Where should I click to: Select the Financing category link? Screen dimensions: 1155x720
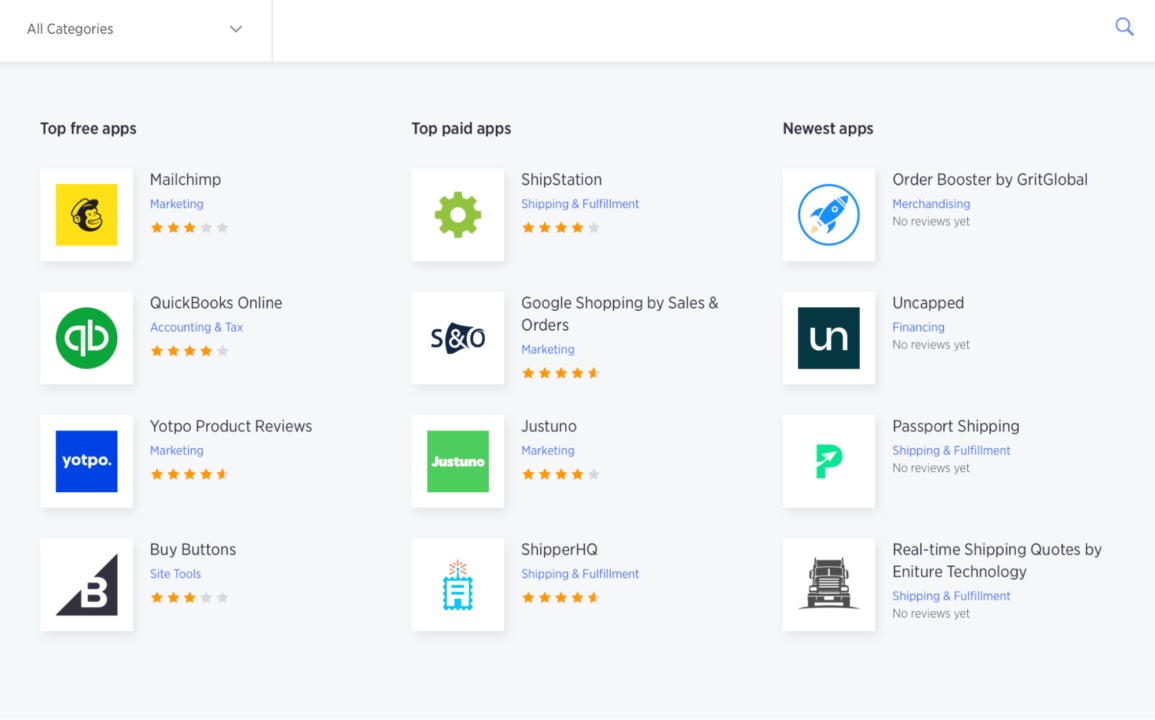(918, 327)
